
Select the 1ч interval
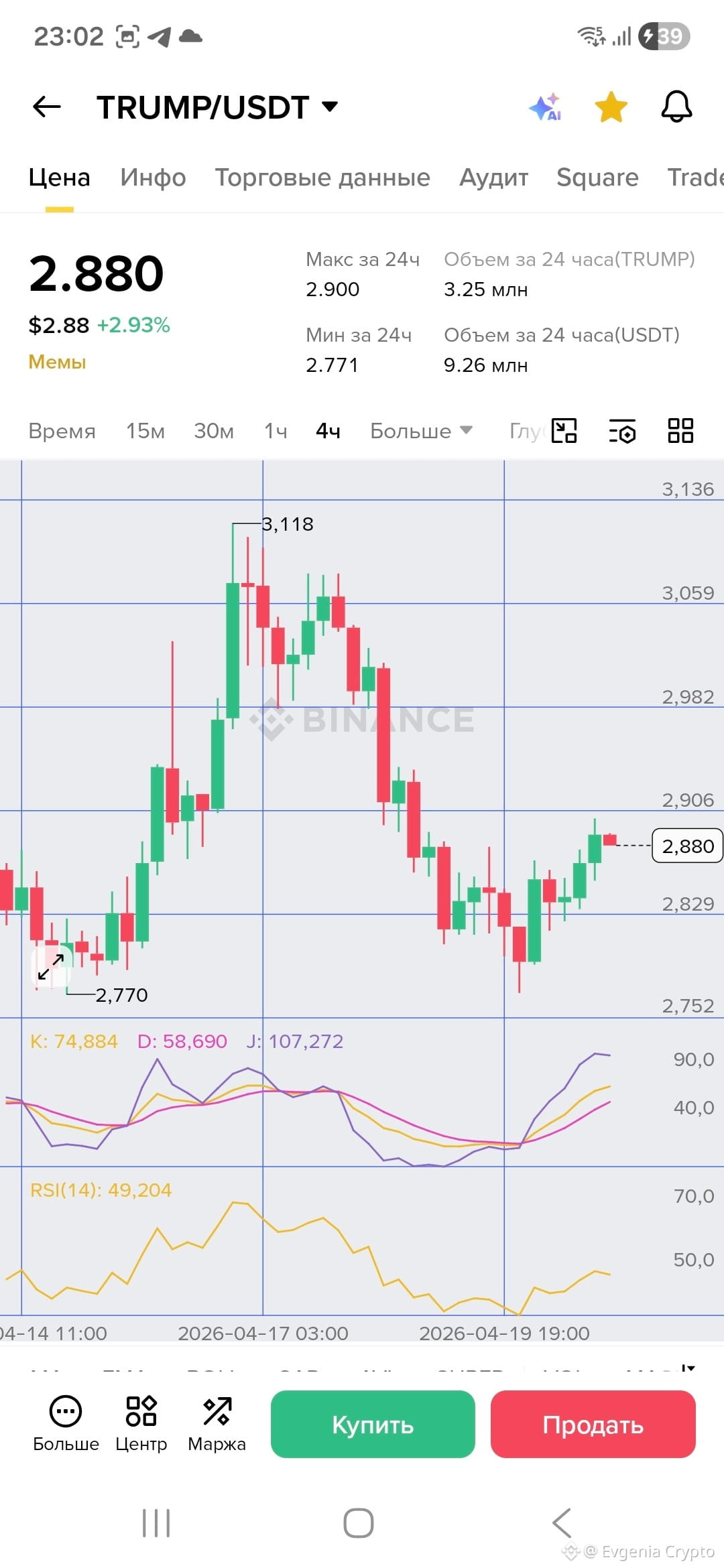coord(276,431)
